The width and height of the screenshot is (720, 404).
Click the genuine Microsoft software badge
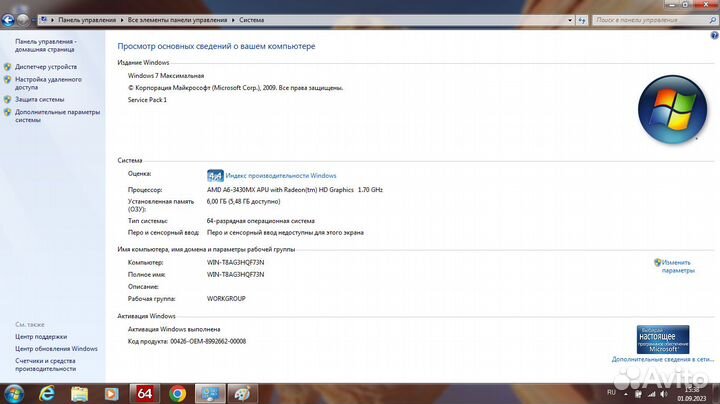663,339
